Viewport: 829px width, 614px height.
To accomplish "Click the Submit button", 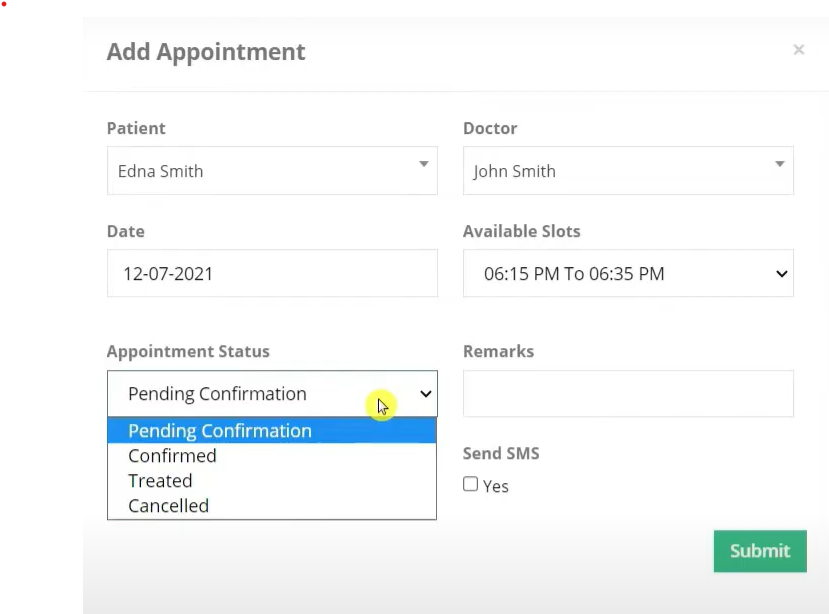I will 759,550.
